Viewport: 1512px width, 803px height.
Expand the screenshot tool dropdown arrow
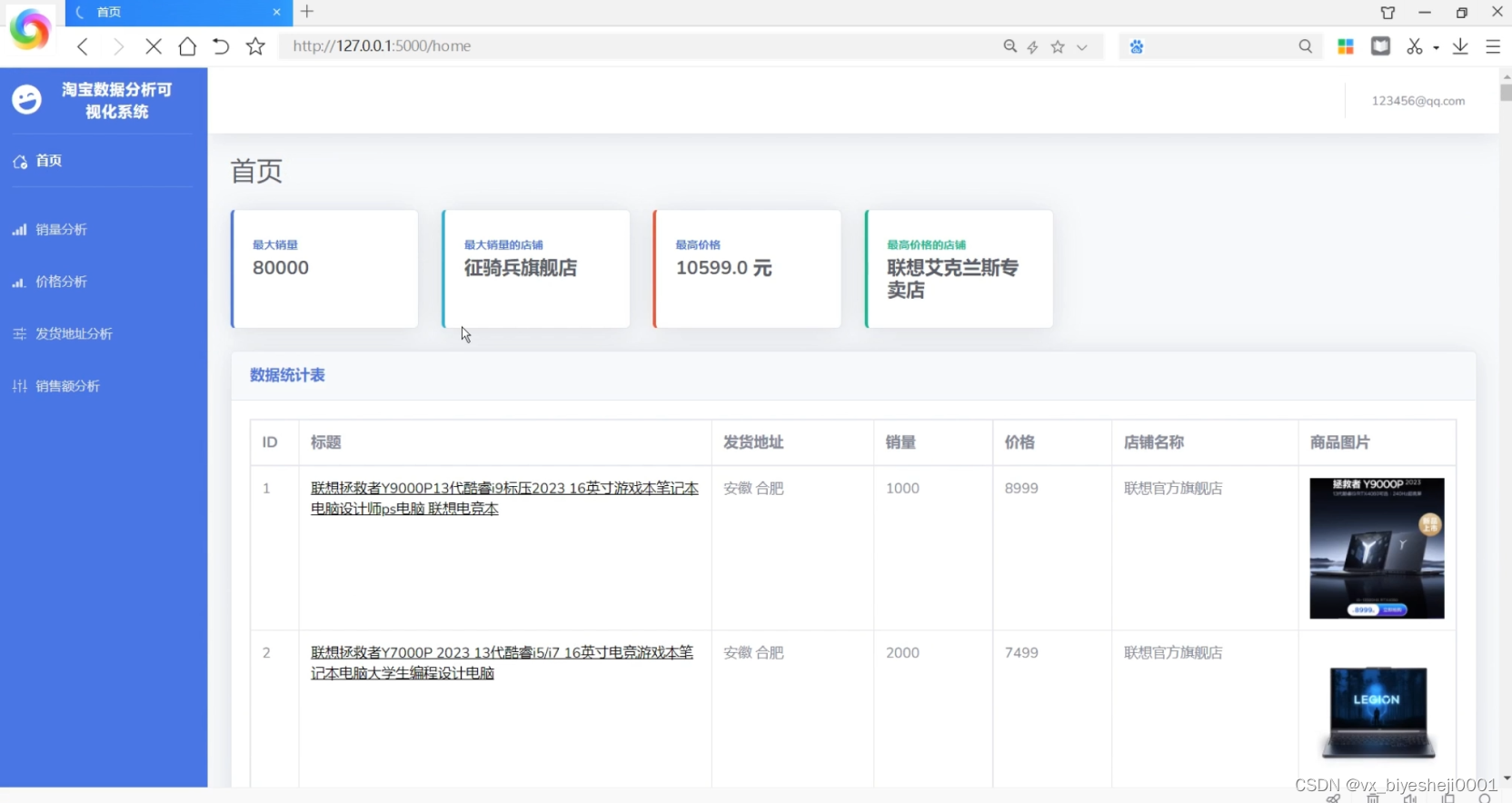click(x=1436, y=47)
